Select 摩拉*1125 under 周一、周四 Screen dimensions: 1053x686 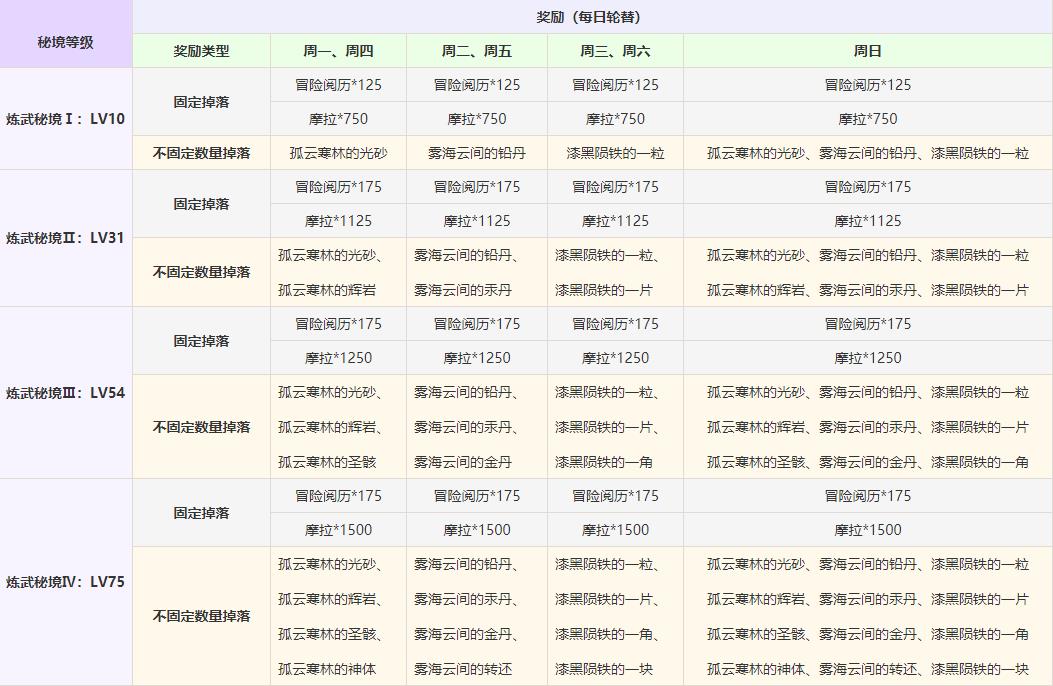(338, 221)
